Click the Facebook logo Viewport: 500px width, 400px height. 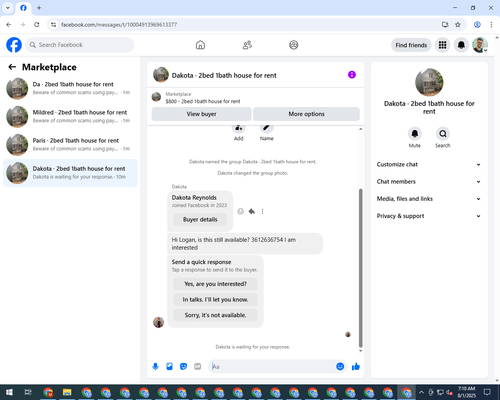14,45
